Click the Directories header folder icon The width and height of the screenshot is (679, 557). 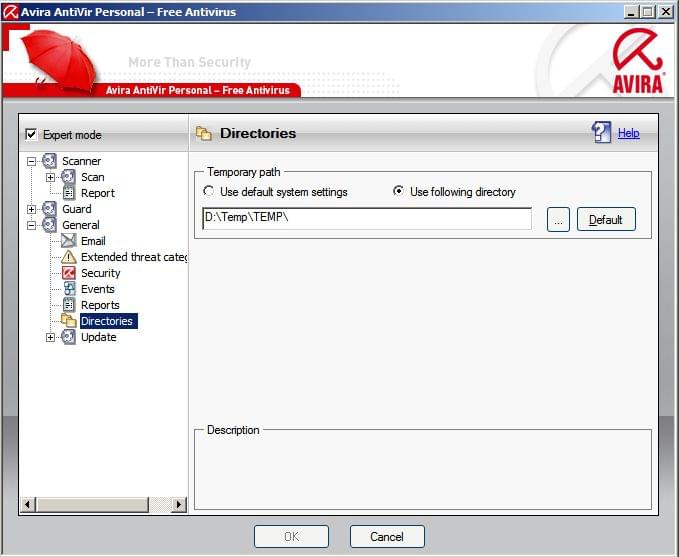(204, 133)
